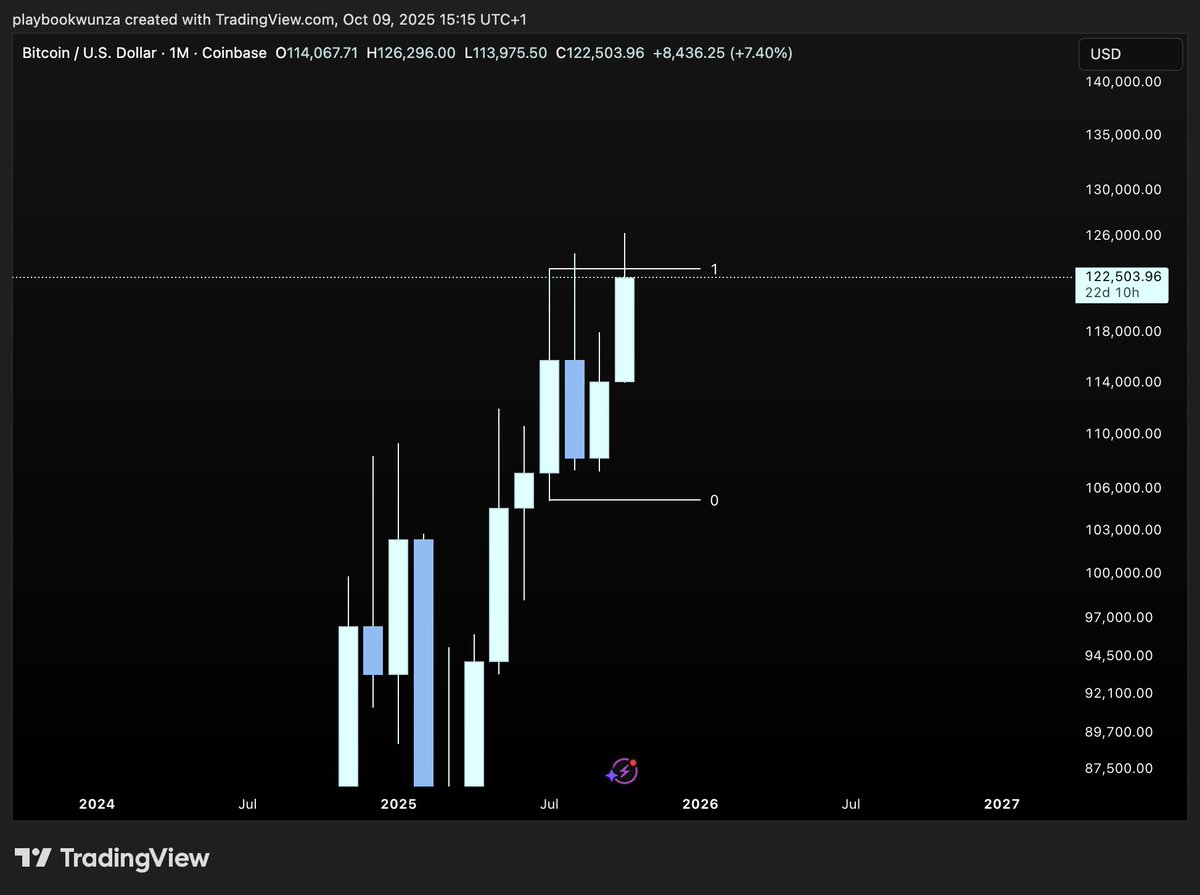1200x895 pixels.
Task: Click the current price label 122,503.96
Action: tap(1122, 275)
